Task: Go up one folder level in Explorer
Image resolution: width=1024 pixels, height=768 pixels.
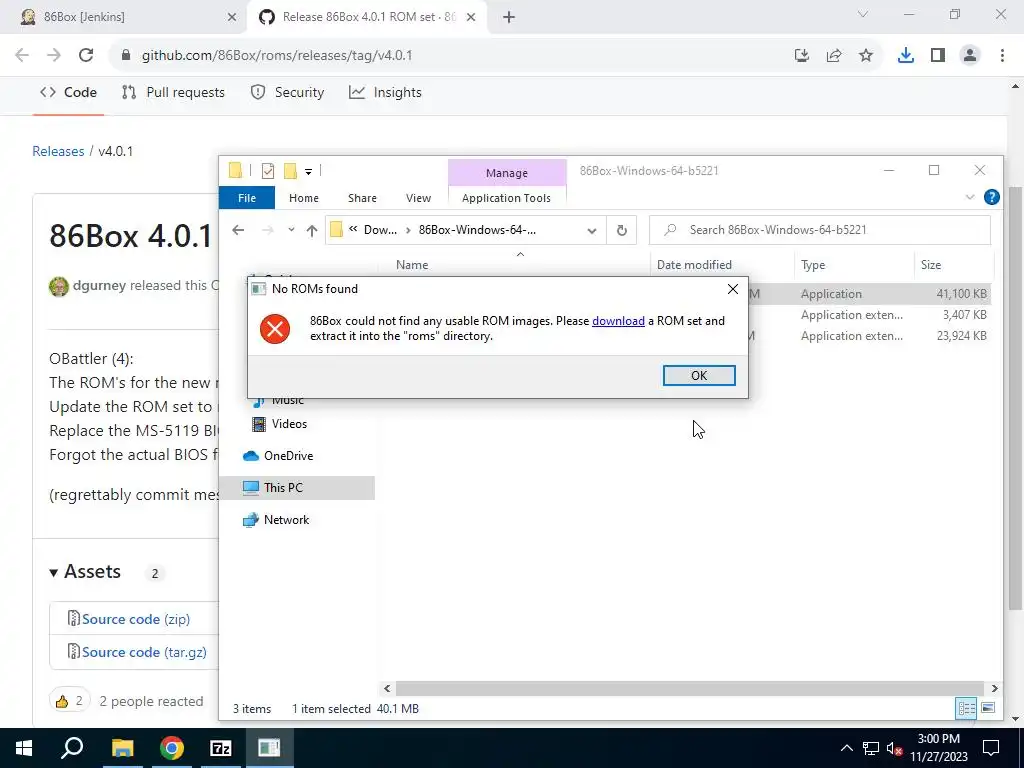Action: pyautogui.click(x=312, y=231)
